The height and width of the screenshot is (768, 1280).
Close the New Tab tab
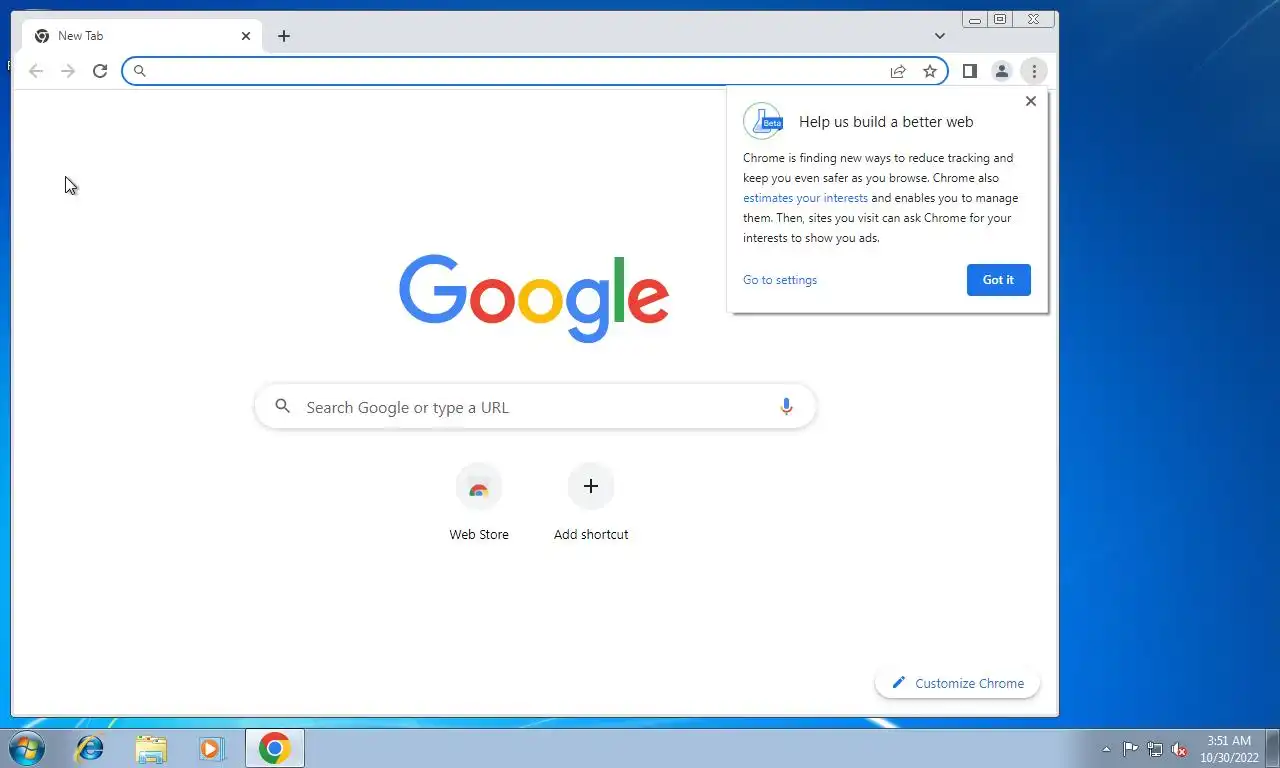coord(246,36)
